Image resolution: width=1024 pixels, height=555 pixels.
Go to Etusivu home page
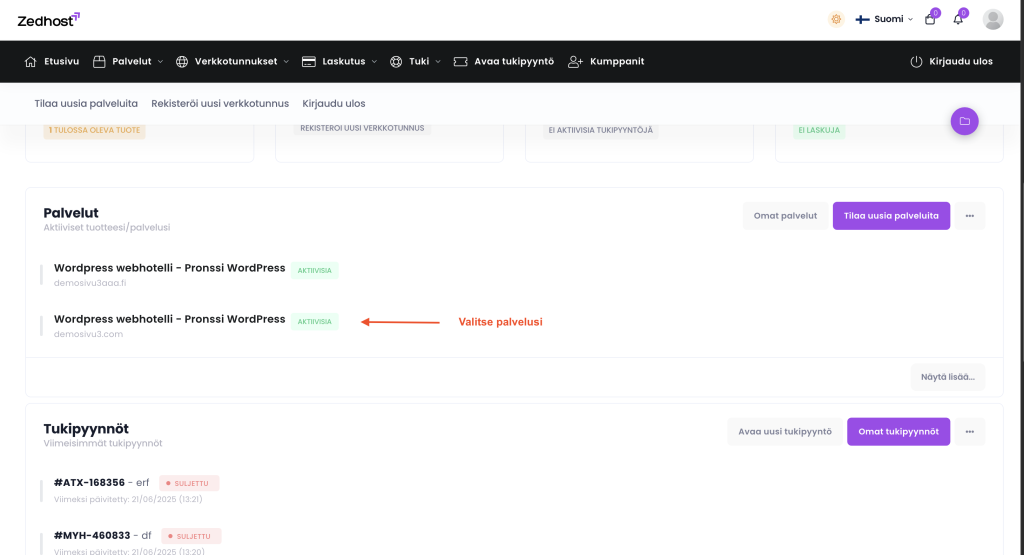(52, 61)
